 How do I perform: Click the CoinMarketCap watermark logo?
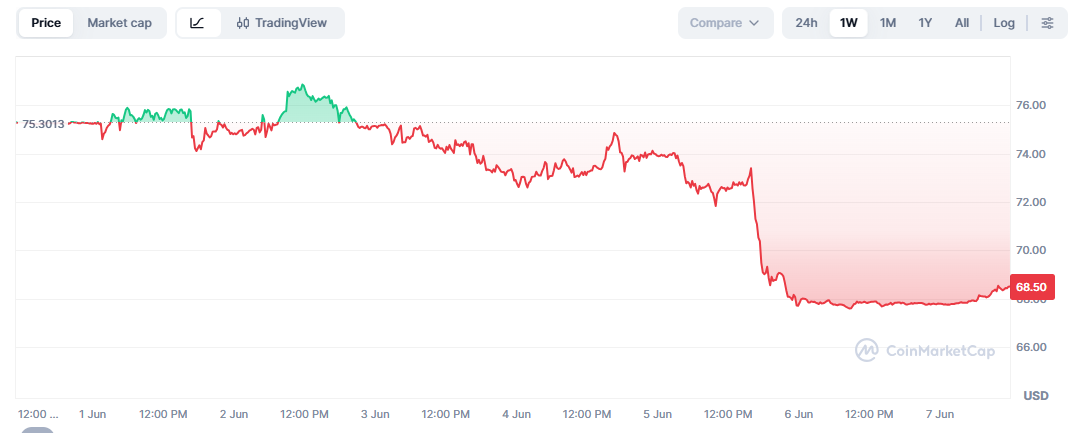[866, 350]
